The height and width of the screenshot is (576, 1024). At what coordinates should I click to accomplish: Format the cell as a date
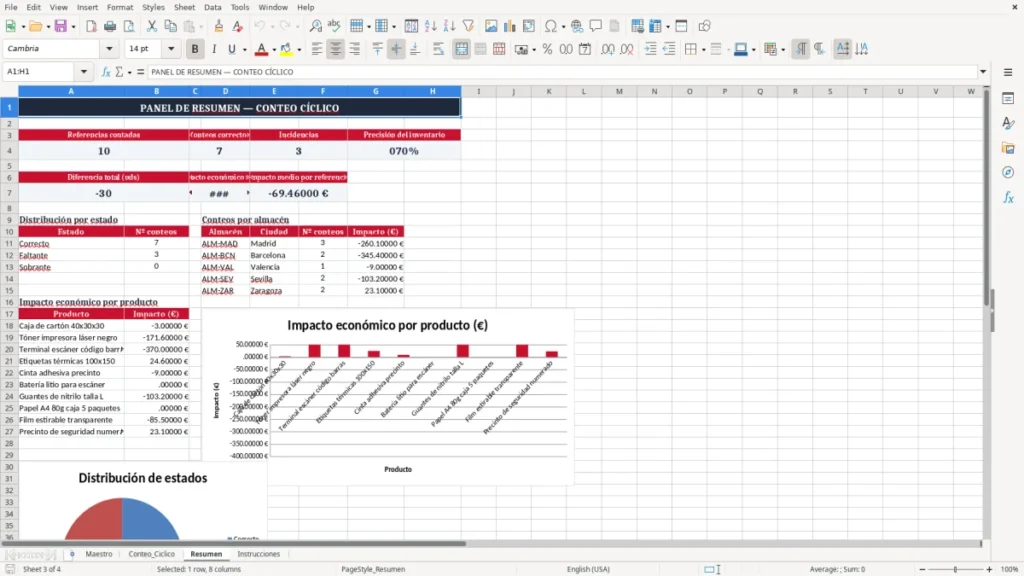pyautogui.click(x=585, y=49)
